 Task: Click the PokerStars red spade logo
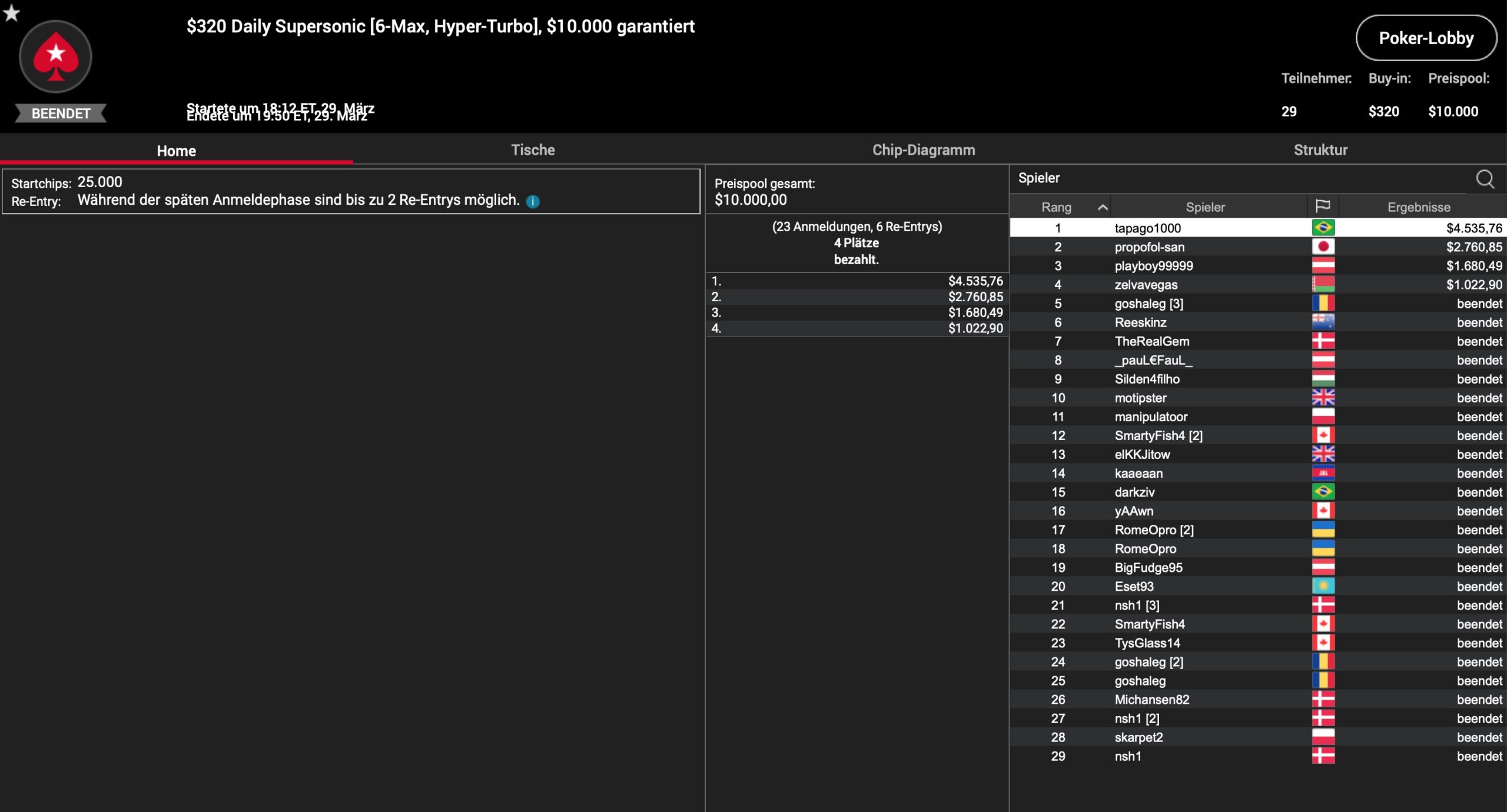pyautogui.click(x=55, y=56)
